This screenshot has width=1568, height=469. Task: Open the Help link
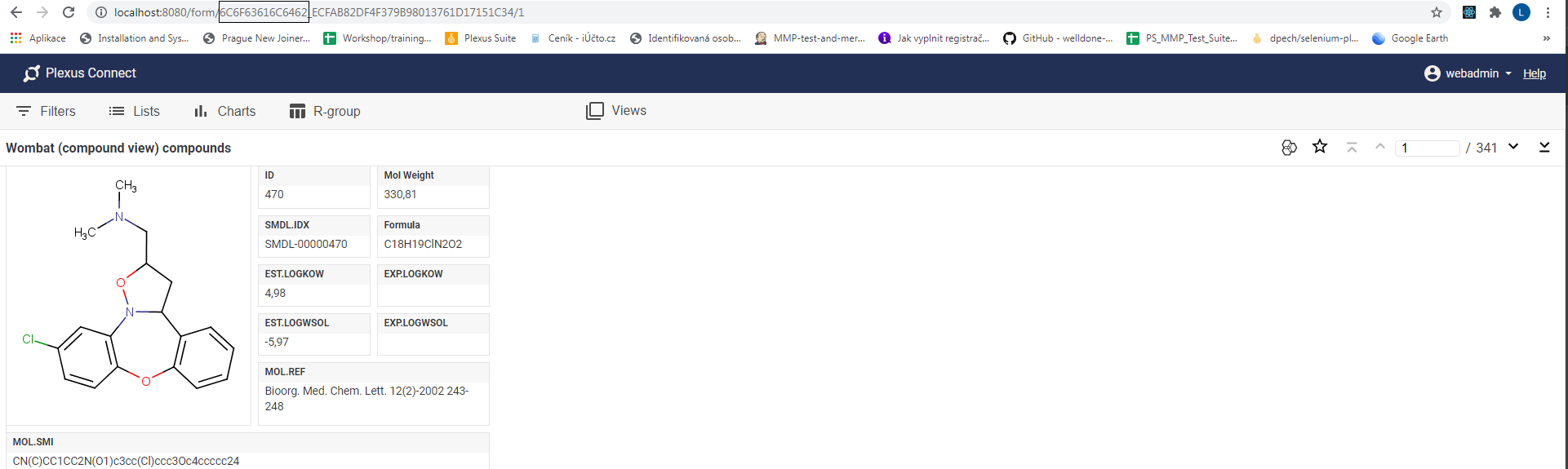pos(1534,73)
